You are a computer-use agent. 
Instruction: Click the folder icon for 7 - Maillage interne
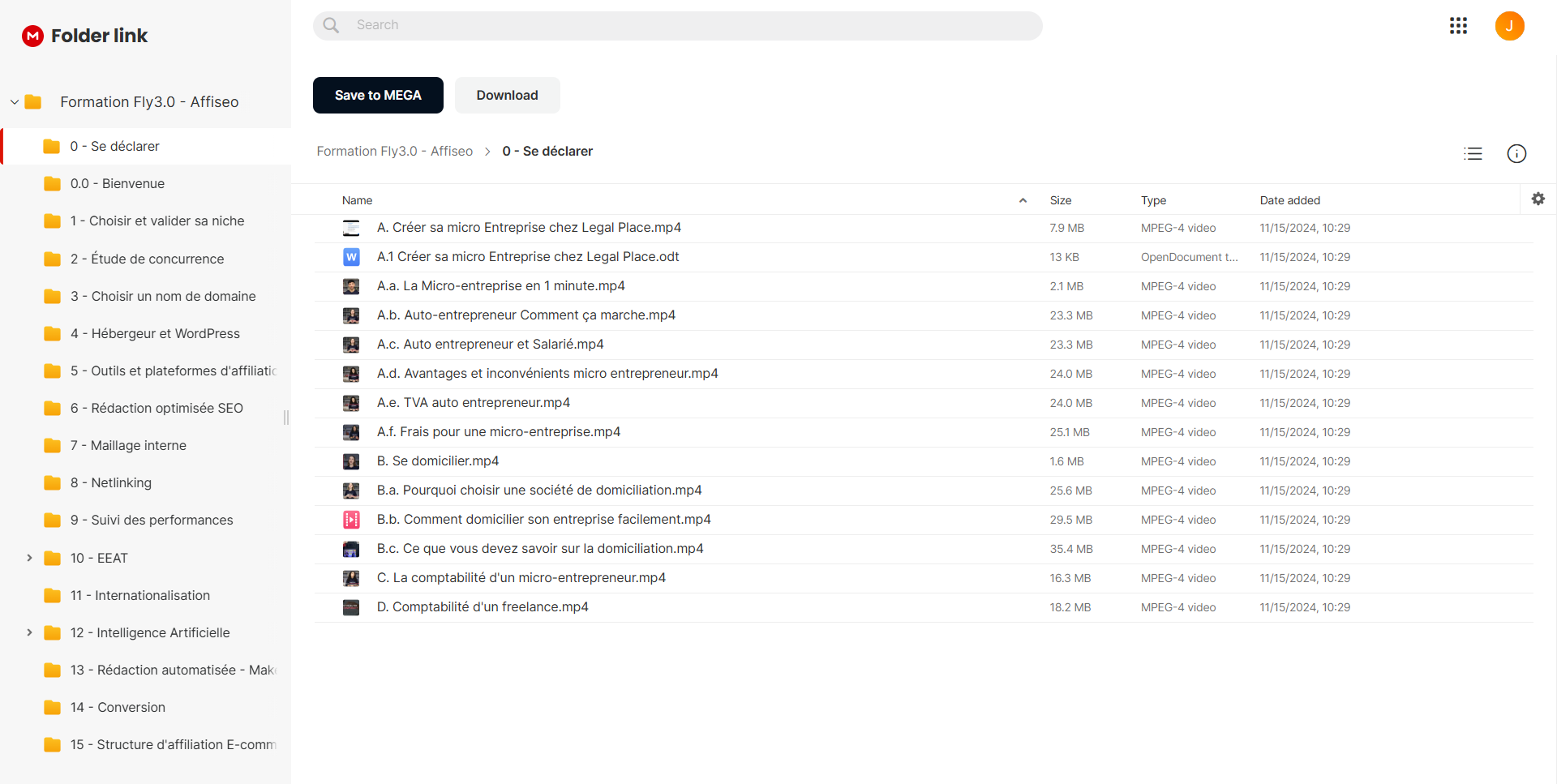click(53, 446)
